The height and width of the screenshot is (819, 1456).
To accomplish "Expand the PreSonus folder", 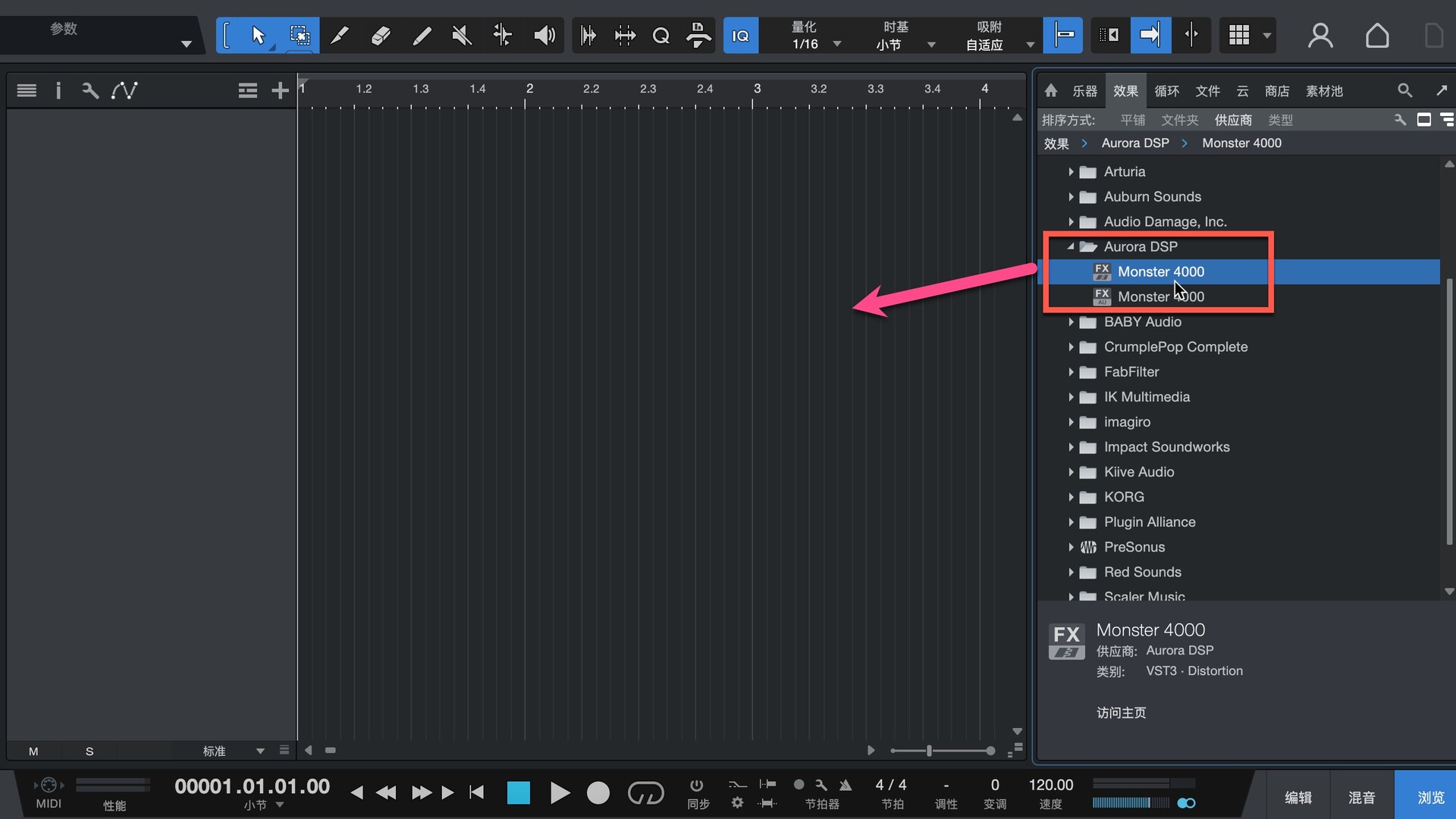I will pyautogui.click(x=1071, y=548).
